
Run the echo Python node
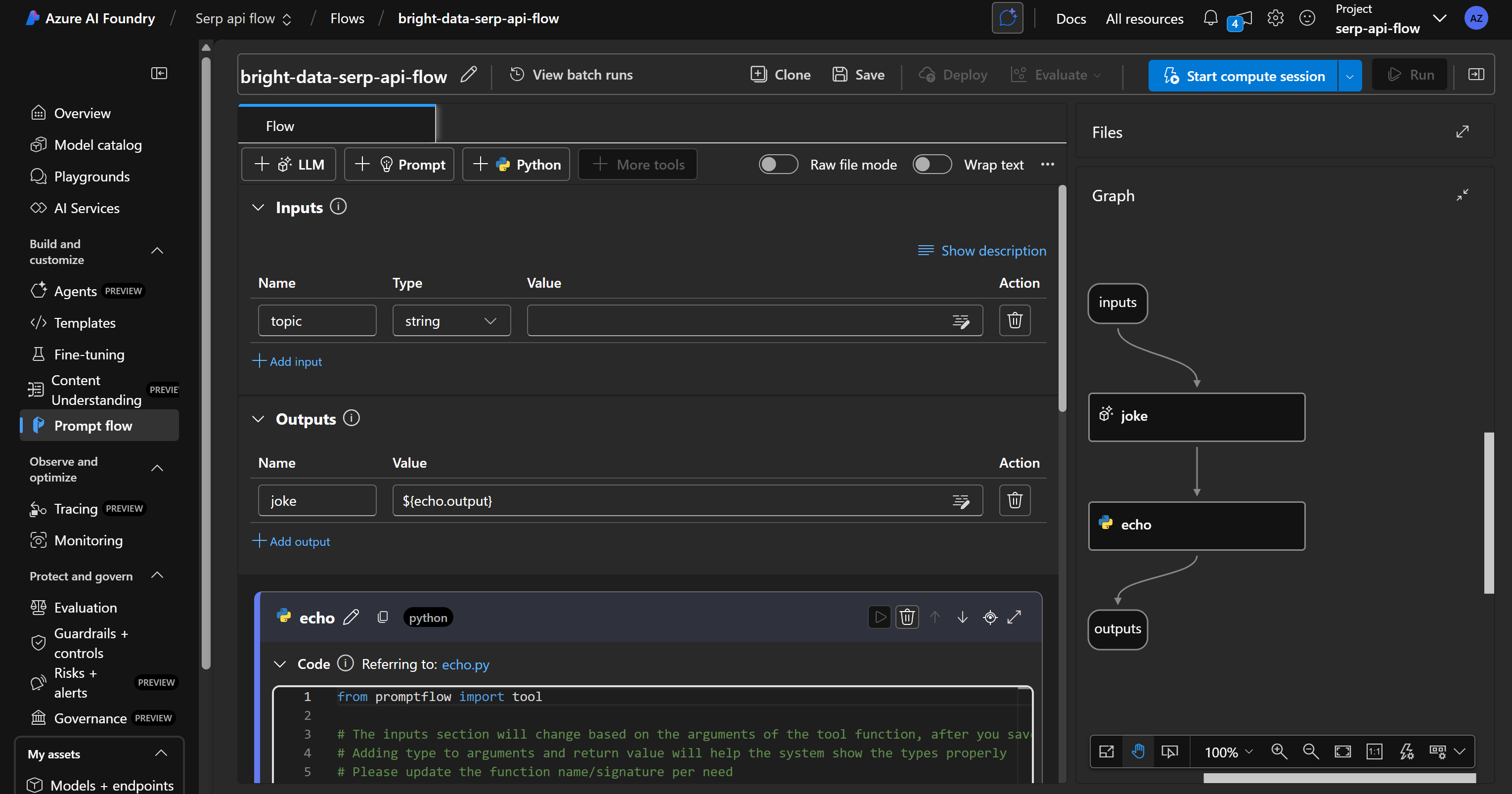pyautogui.click(x=879, y=617)
